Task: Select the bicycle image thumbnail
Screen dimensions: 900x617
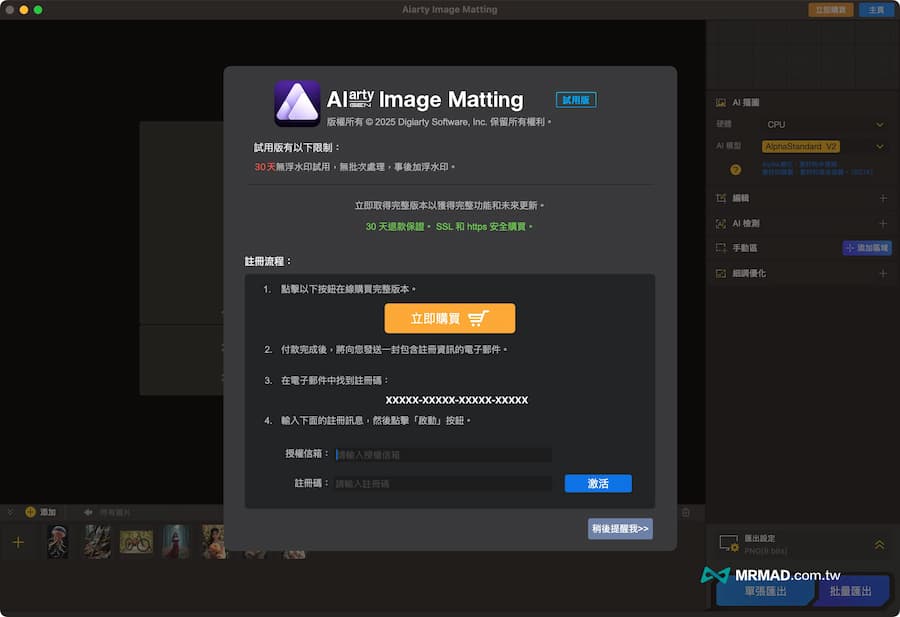Action: (x=135, y=542)
